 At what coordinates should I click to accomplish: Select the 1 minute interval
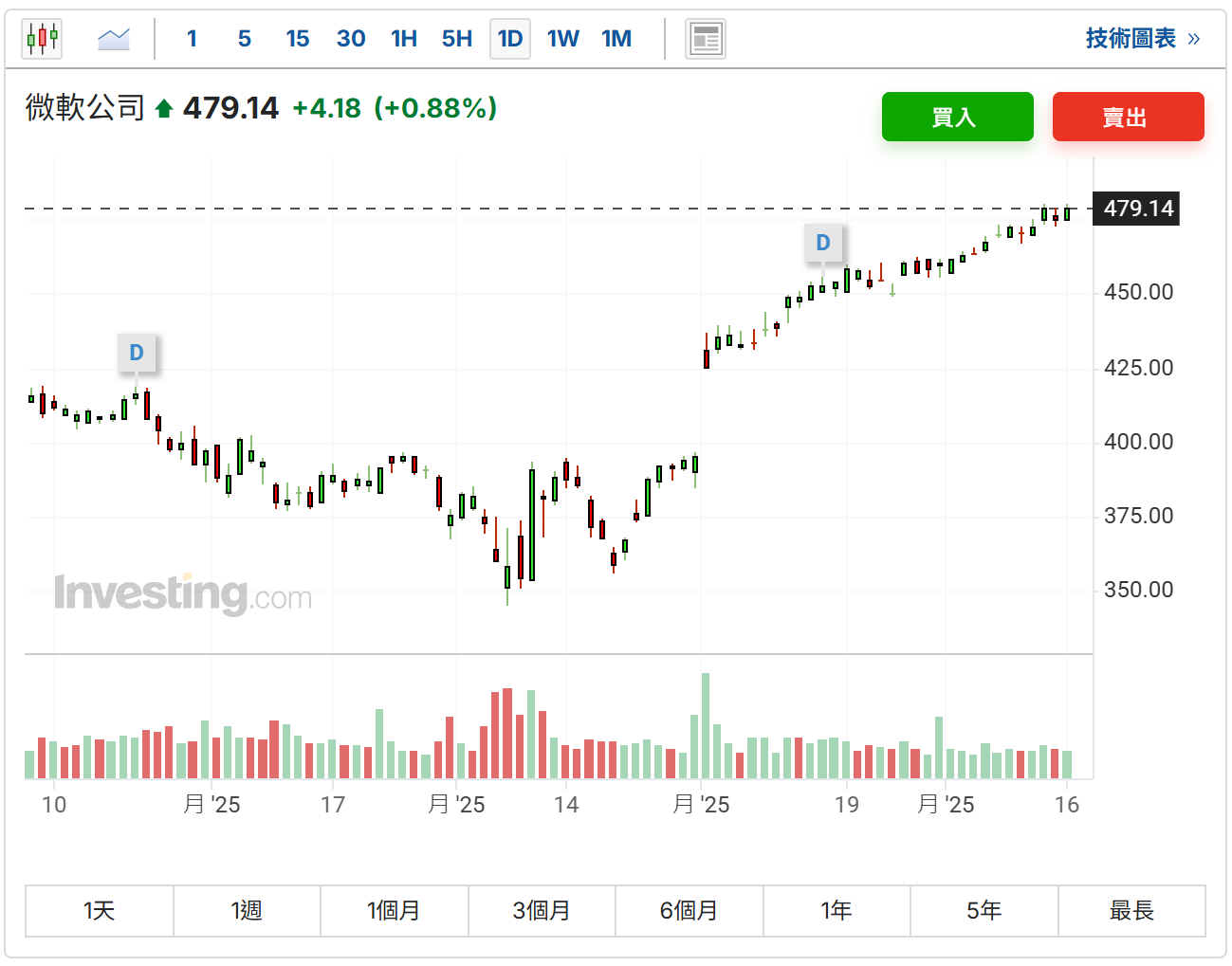192,39
